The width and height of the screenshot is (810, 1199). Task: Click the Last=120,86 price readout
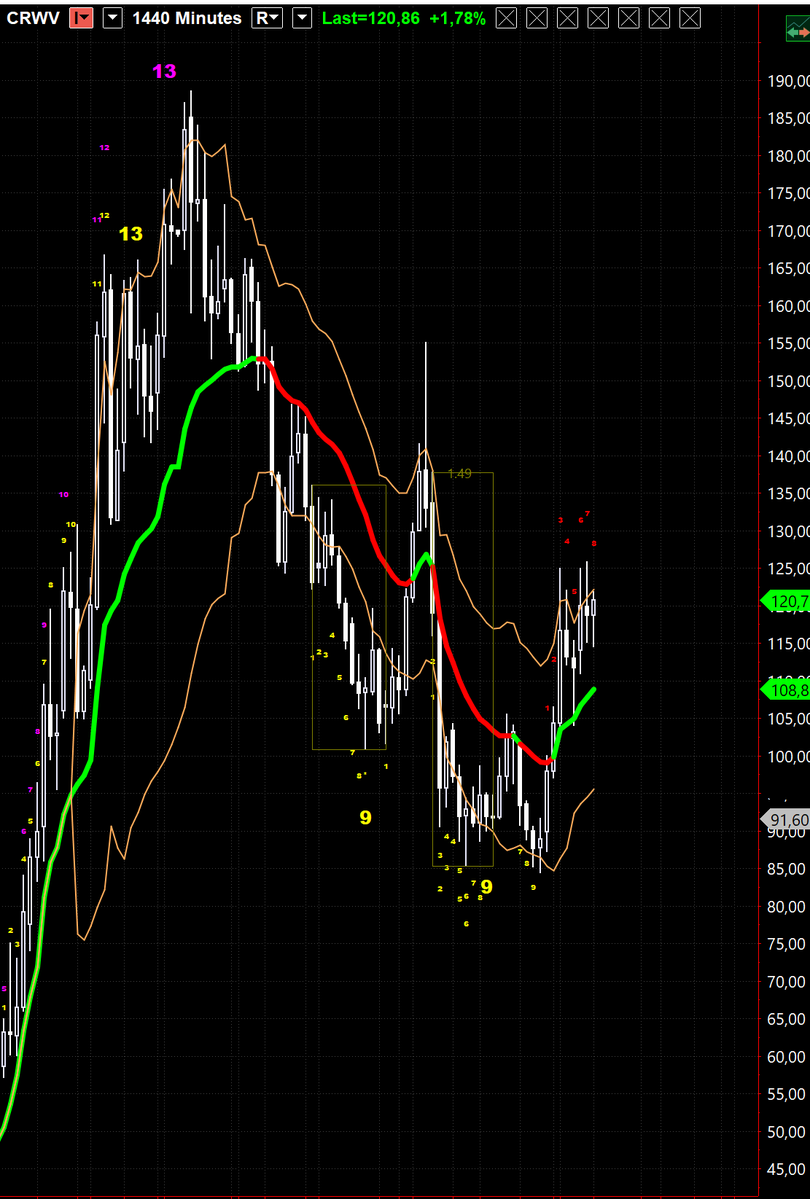(x=373, y=18)
